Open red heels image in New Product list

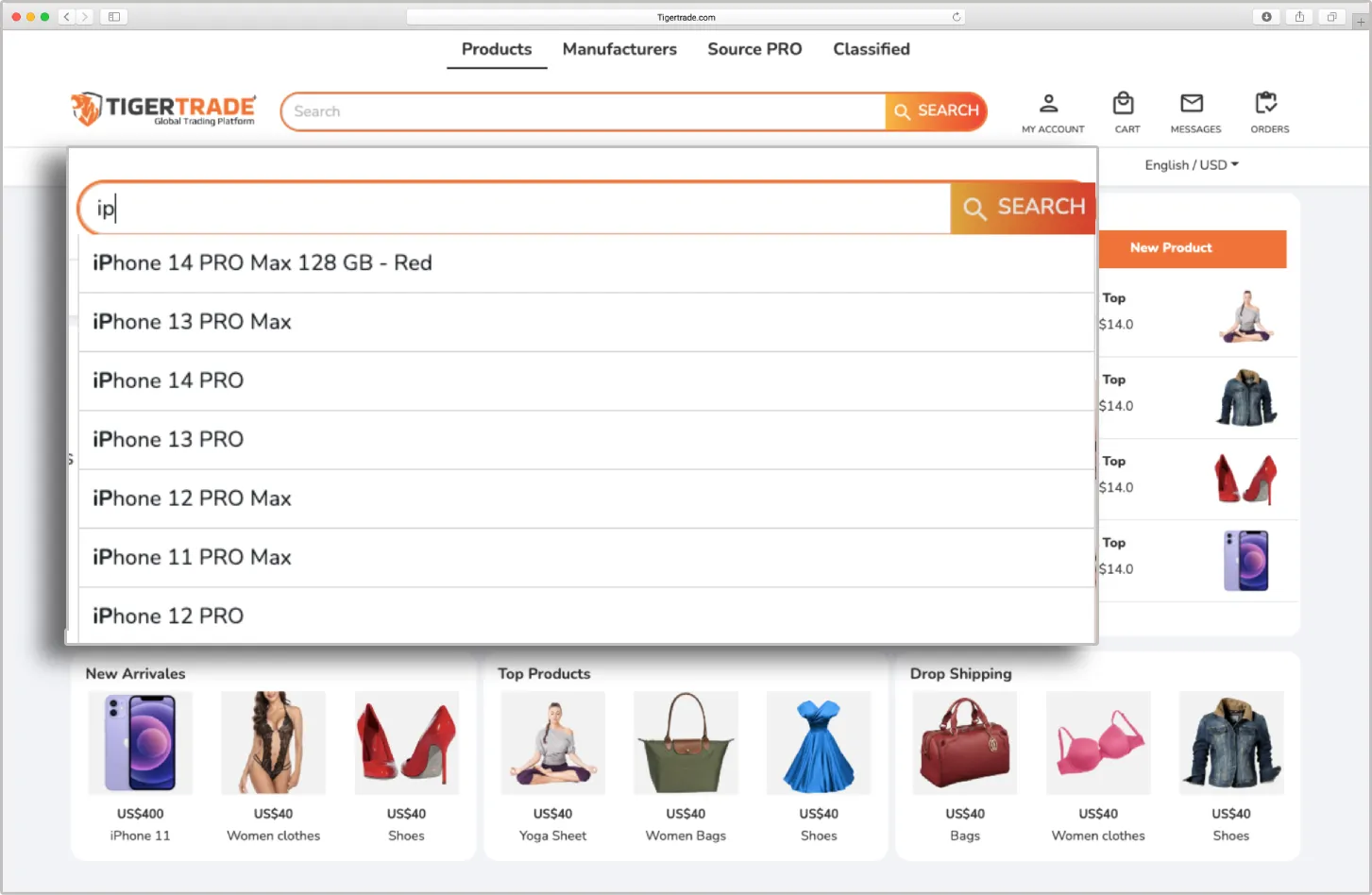1246,480
